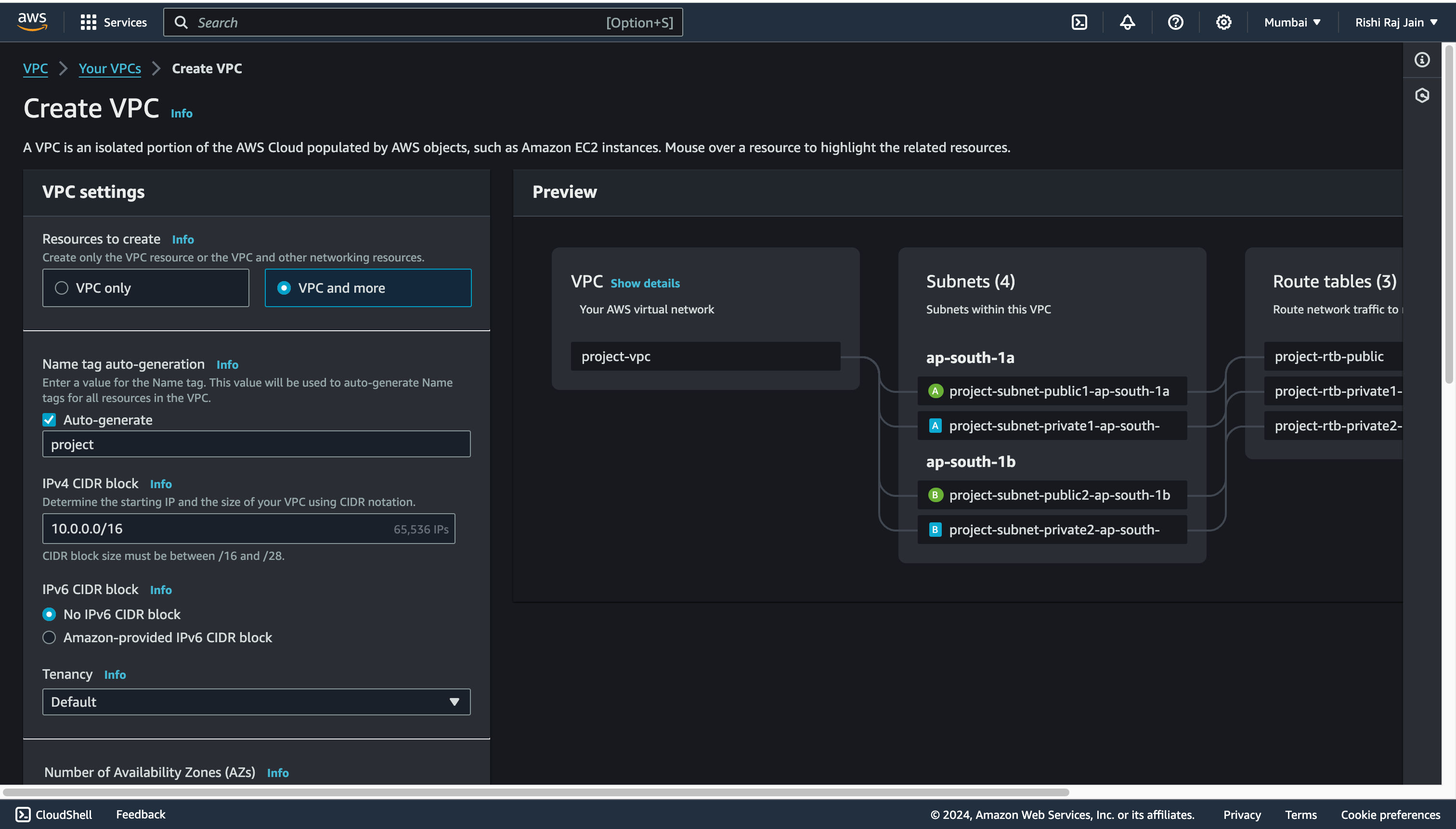Viewport: 1456px width, 829px height.
Task: Open the Terms footer link
Action: [x=1300, y=815]
